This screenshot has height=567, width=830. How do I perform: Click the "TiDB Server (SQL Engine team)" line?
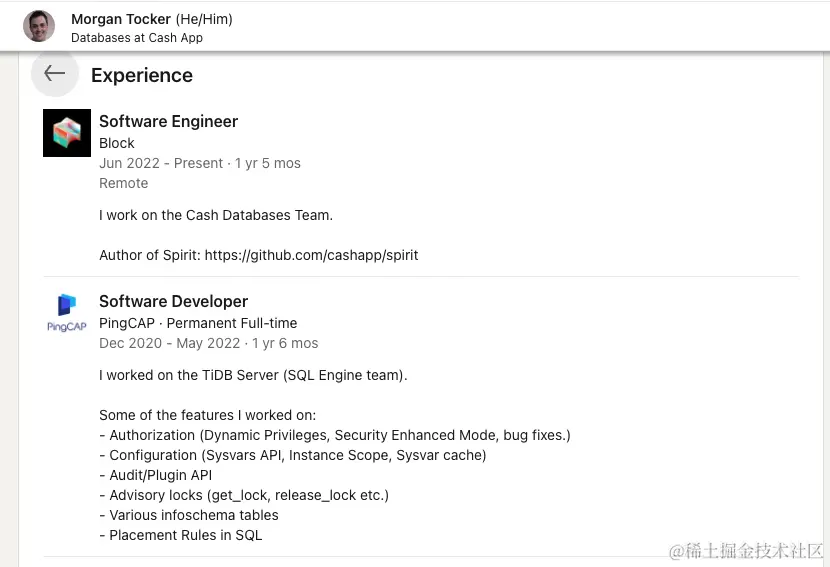[x=253, y=375]
